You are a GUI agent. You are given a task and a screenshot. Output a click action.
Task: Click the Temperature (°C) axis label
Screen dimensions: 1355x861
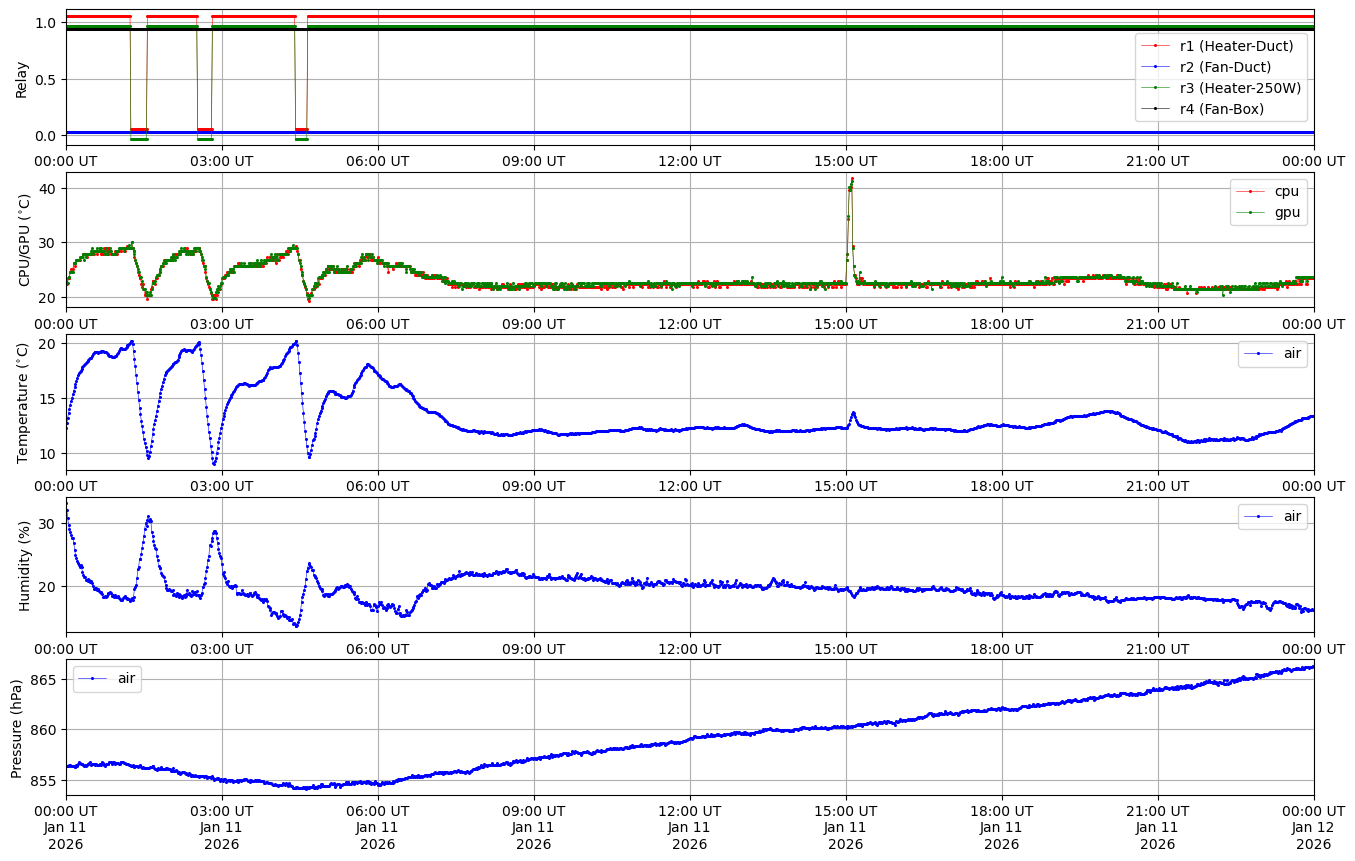tap(25, 403)
